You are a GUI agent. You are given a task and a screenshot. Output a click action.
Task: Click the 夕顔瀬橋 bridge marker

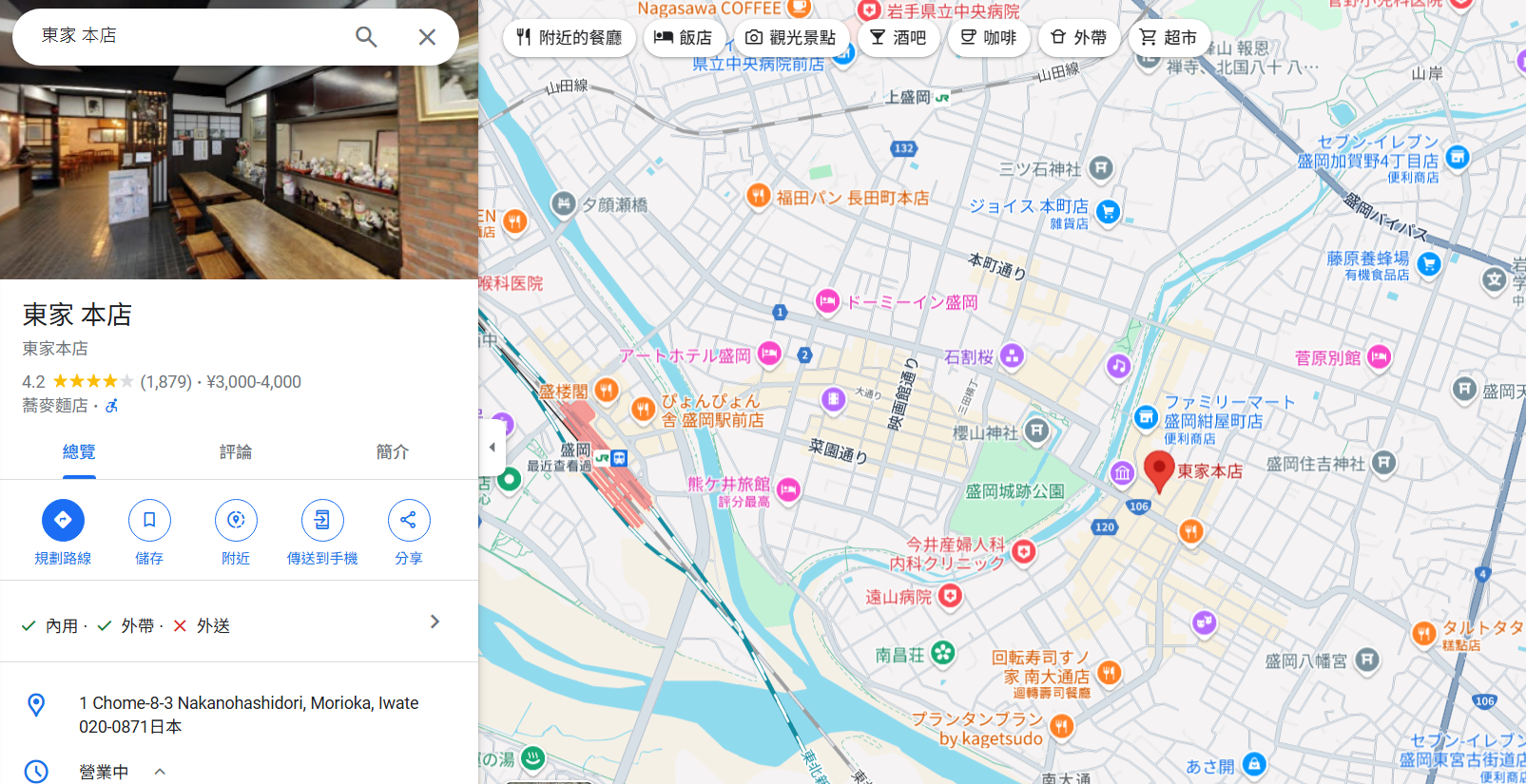(x=564, y=203)
